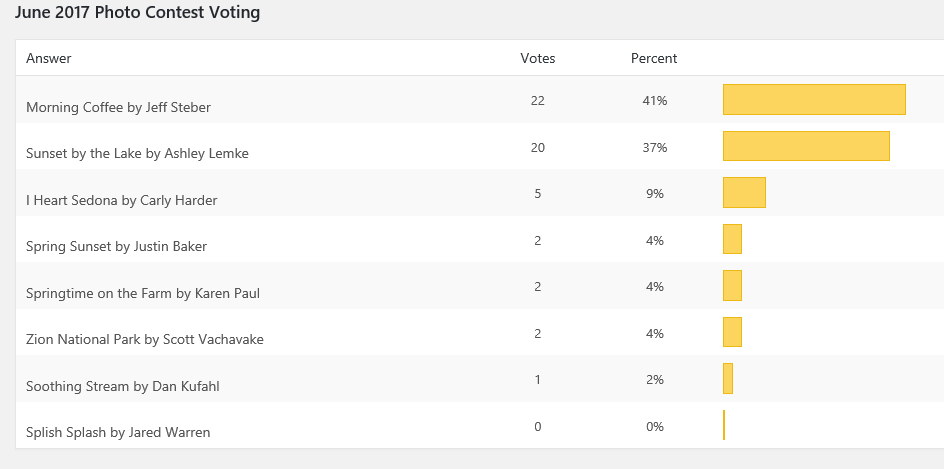Click the vote count 5 for I Heart Sedona
Image resolution: width=944 pixels, height=469 pixels.
click(538, 194)
